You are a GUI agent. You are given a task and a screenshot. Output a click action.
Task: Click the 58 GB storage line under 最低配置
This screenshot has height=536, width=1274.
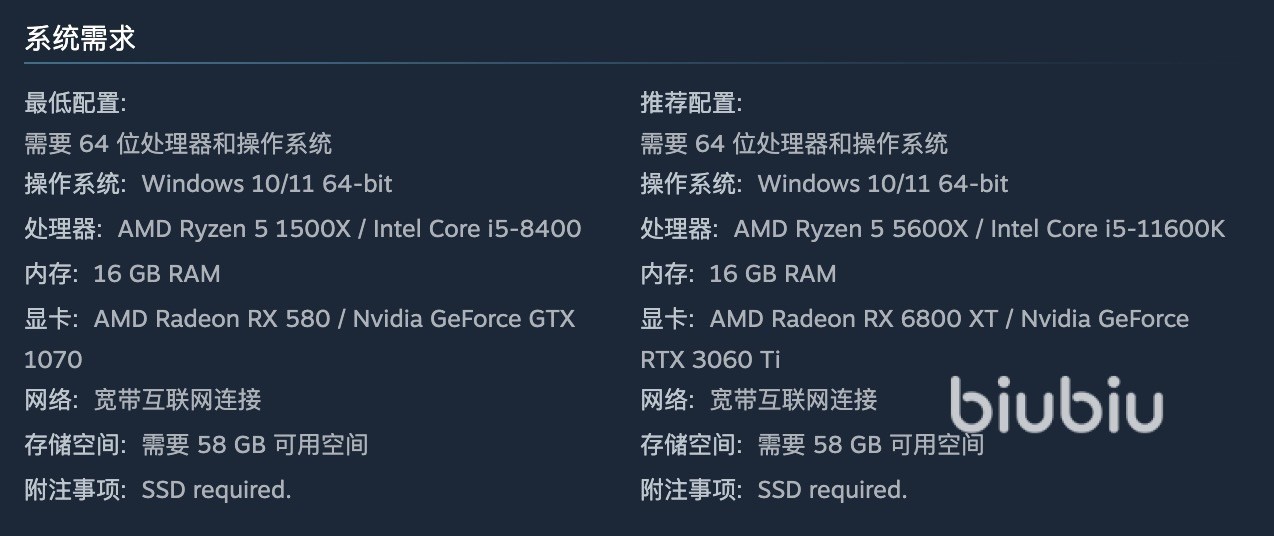click(x=254, y=444)
